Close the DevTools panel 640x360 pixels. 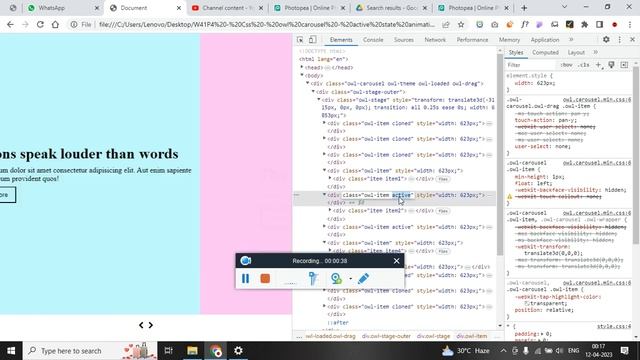[632, 40]
